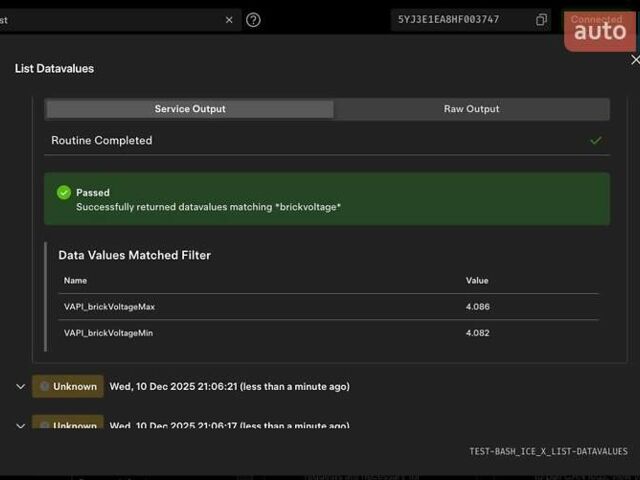Click the Value column header
Viewport: 640px width, 480px height.
(x=477, y=281)
